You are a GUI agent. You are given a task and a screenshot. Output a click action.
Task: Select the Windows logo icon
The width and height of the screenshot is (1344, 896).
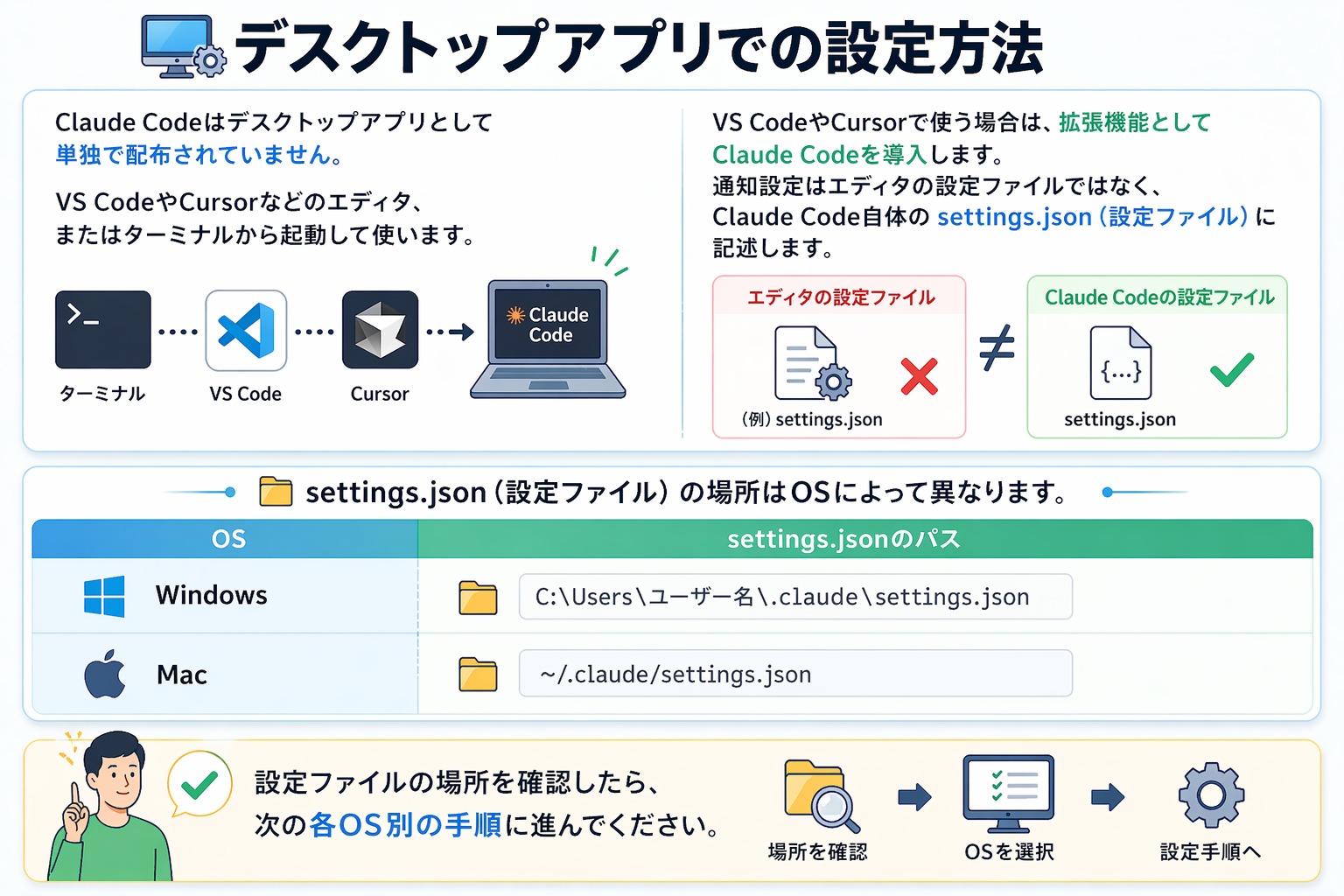pos(102,596)
